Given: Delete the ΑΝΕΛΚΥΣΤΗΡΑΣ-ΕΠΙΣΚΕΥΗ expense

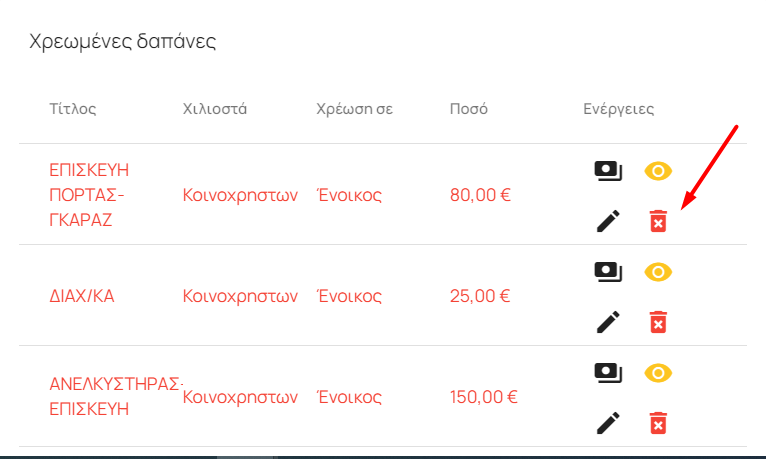Looking at the screenshot, I should pyautogui.click(x=658, y=423).
